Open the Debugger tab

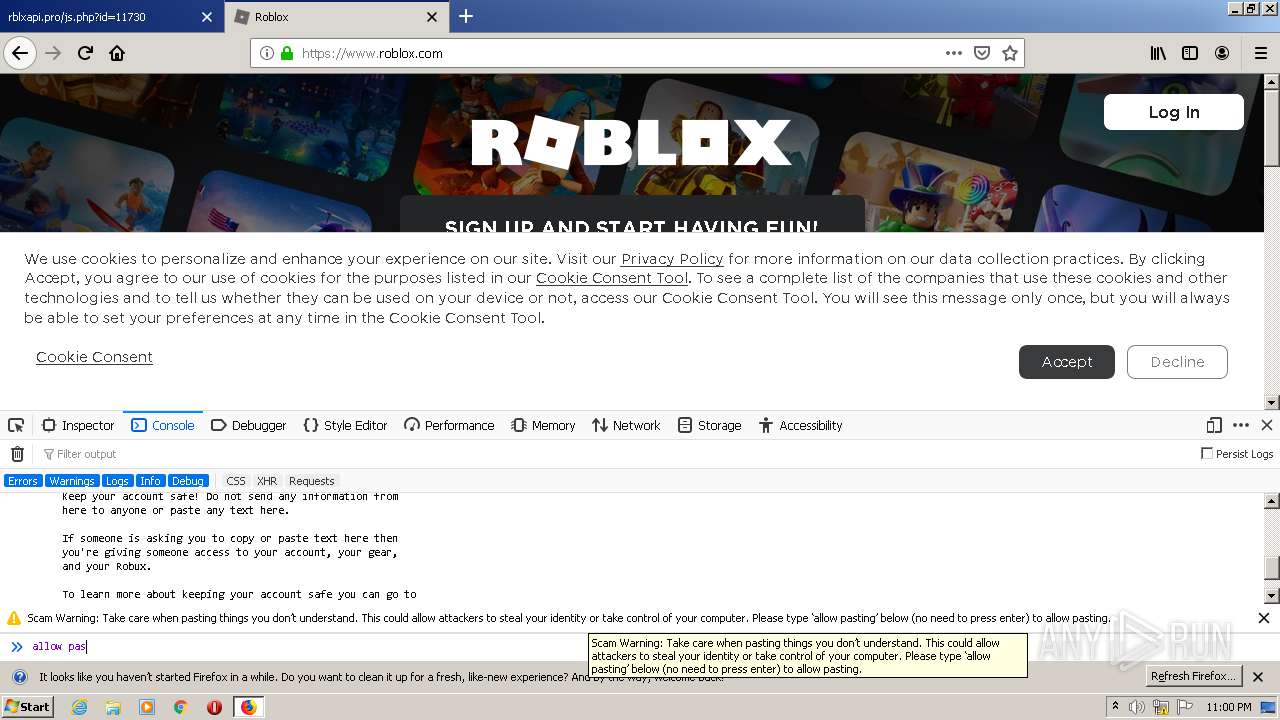[x=249, y=425]
